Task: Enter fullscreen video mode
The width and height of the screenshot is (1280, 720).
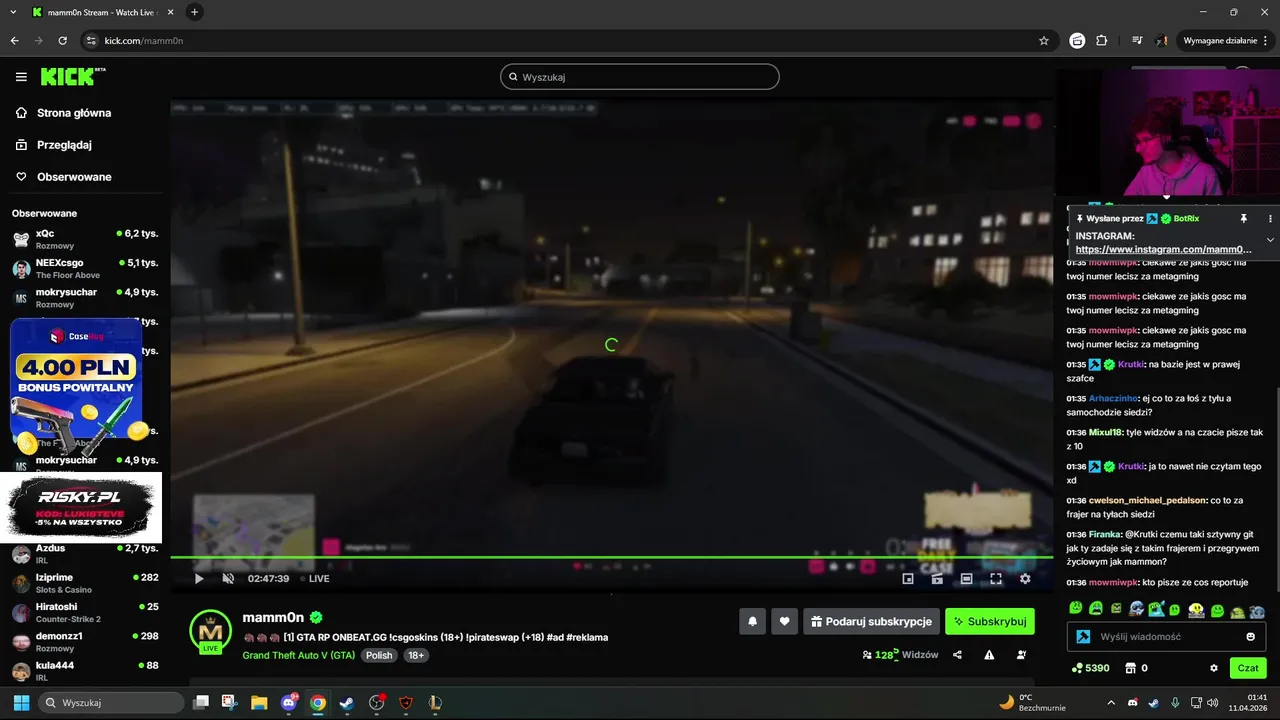Action: point(996,578)
